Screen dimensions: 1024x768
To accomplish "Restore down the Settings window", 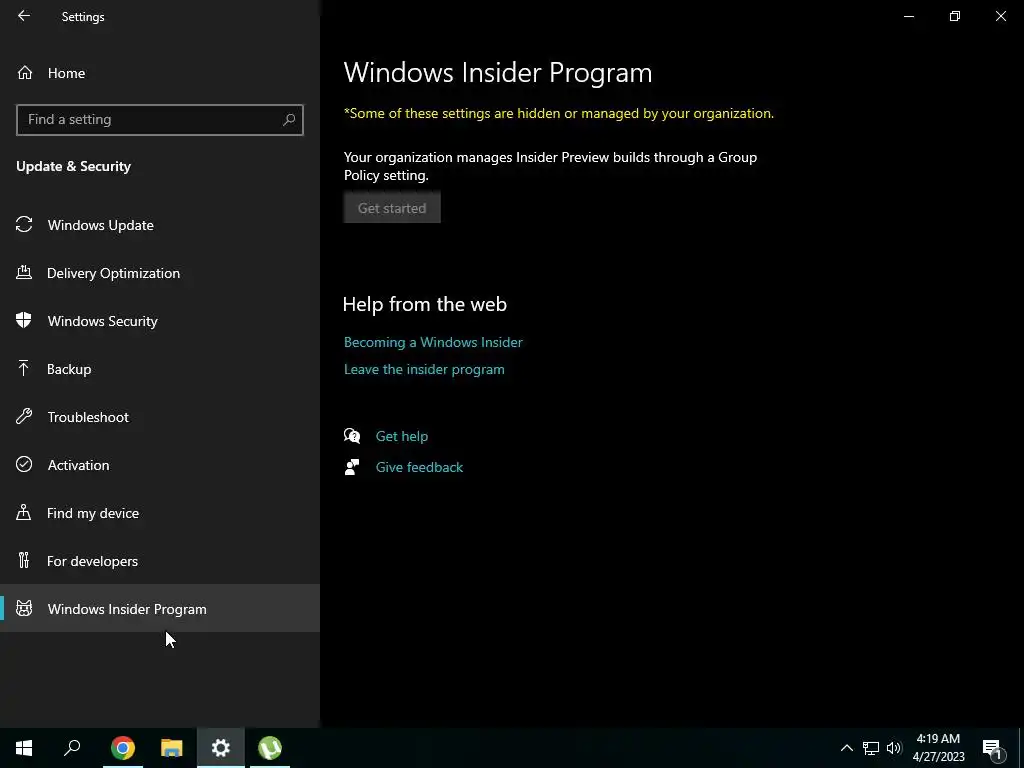I will pyautogui.click(x=955, y=16).
